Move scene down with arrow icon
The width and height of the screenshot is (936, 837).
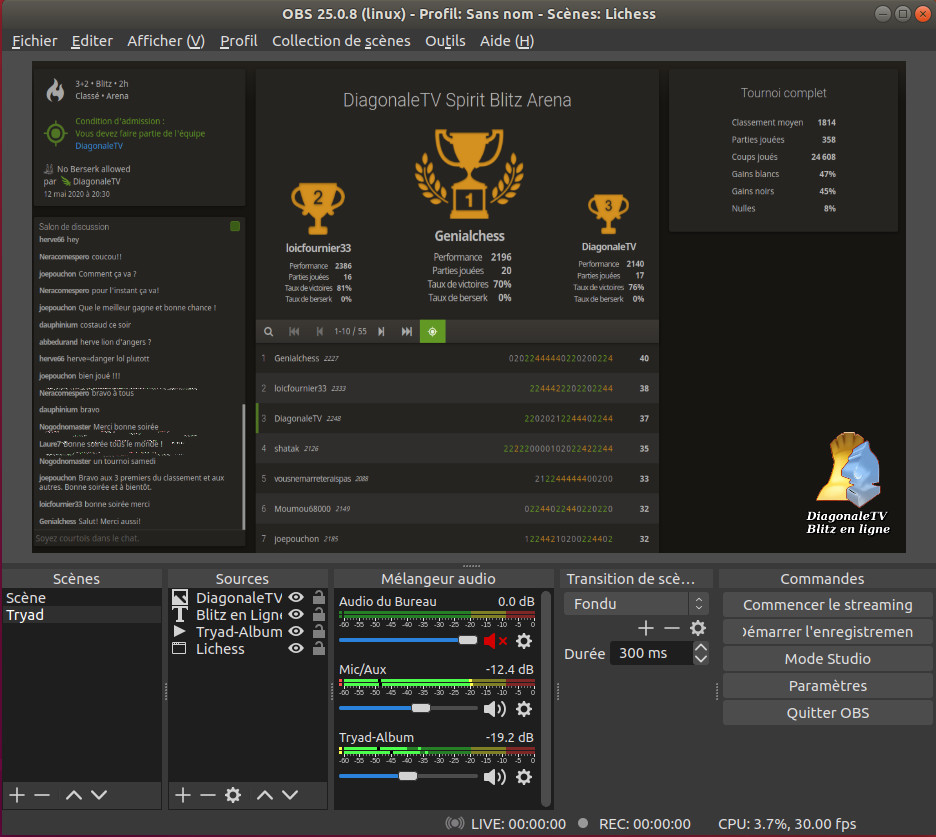[x=99, y=795]
